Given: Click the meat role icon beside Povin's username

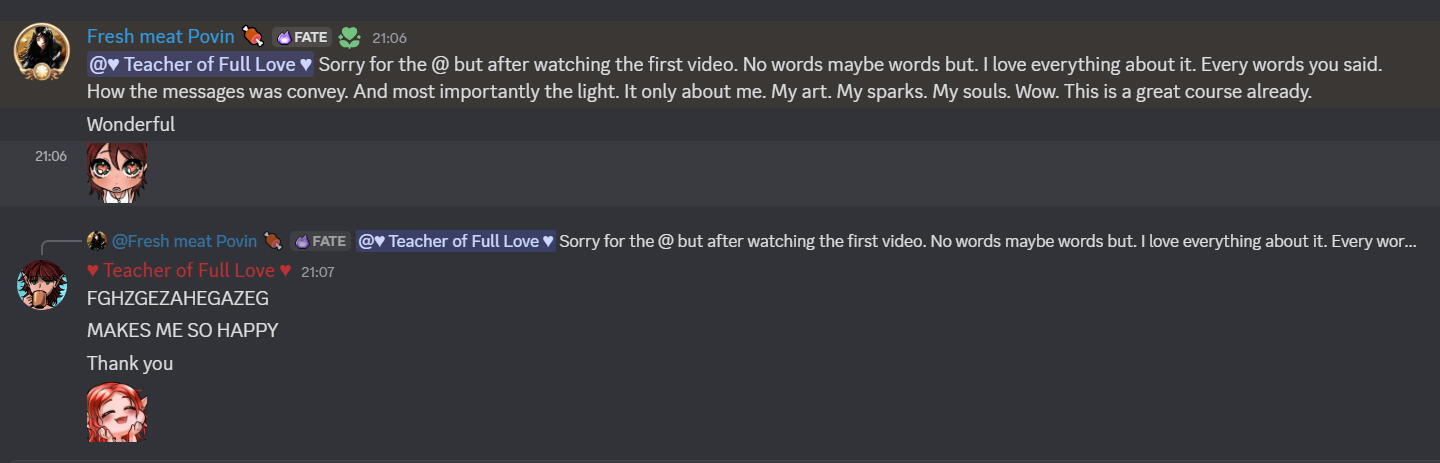Looking at the screenshot, I should pyautogui.click(x=252, y=37).
